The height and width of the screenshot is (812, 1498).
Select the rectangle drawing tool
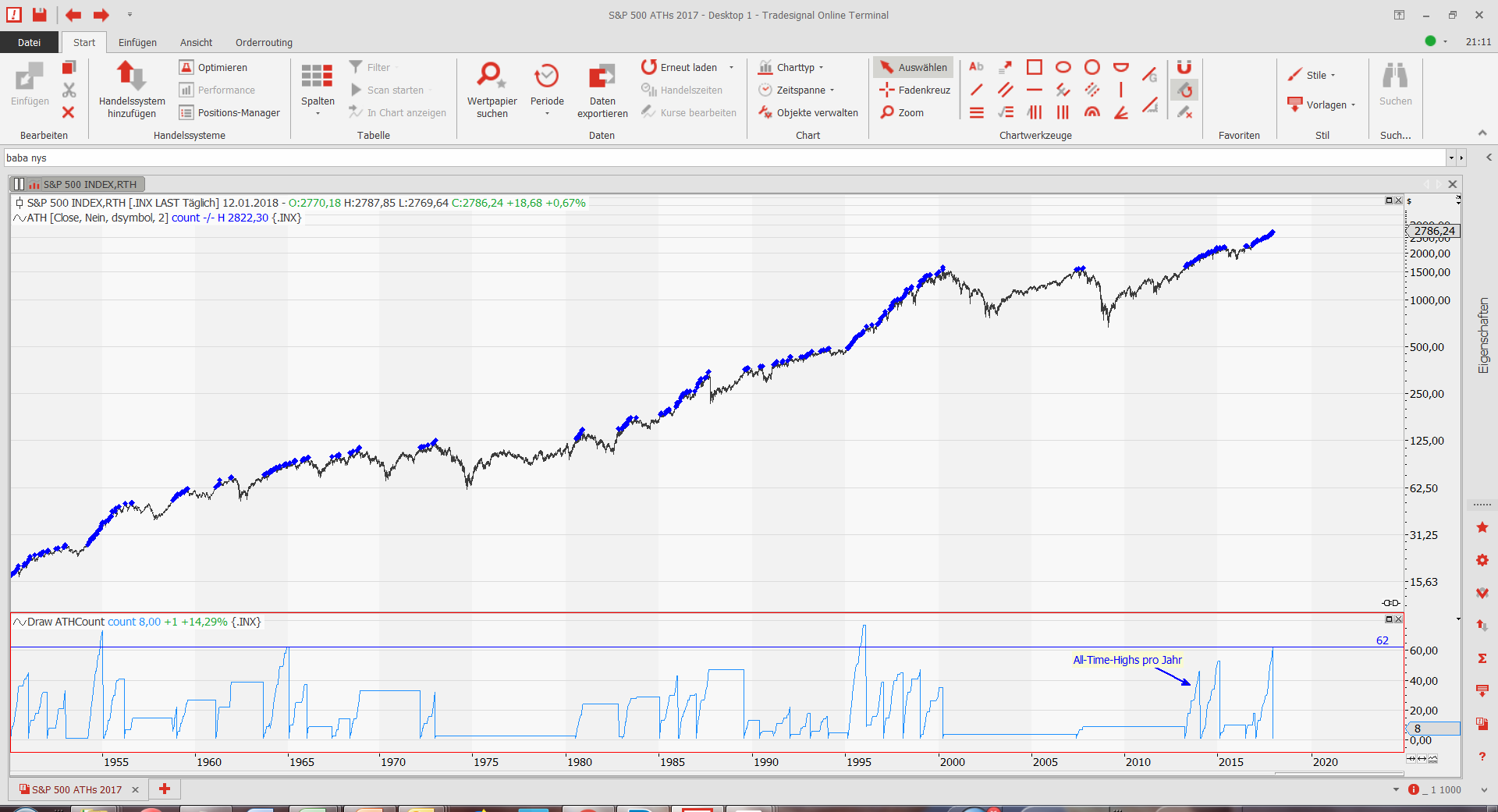1035,67
